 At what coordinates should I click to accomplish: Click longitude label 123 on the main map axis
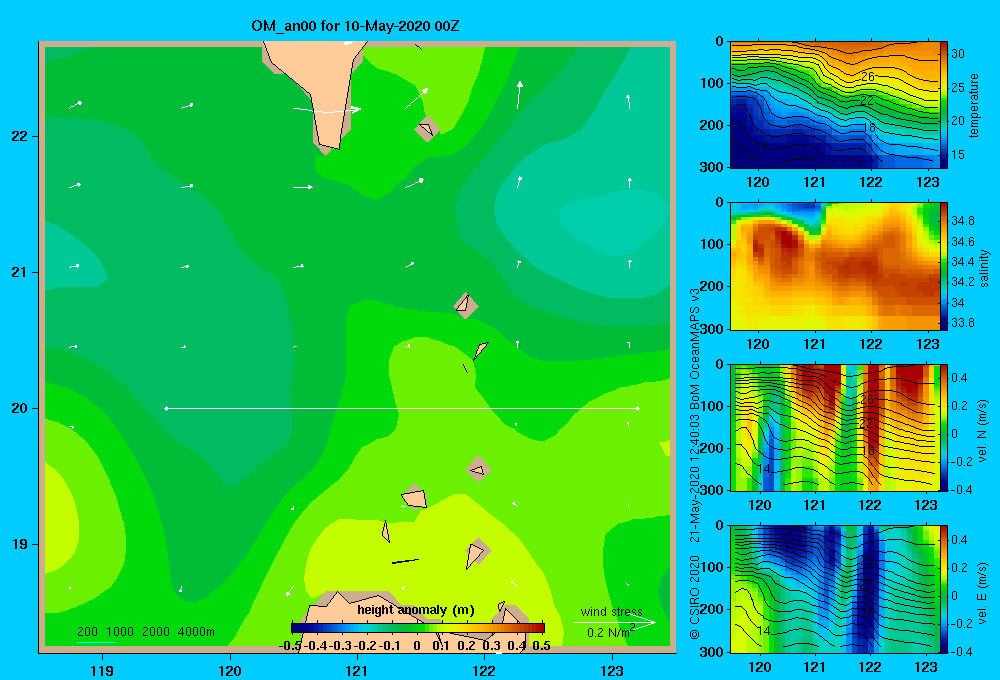(612, 670)
